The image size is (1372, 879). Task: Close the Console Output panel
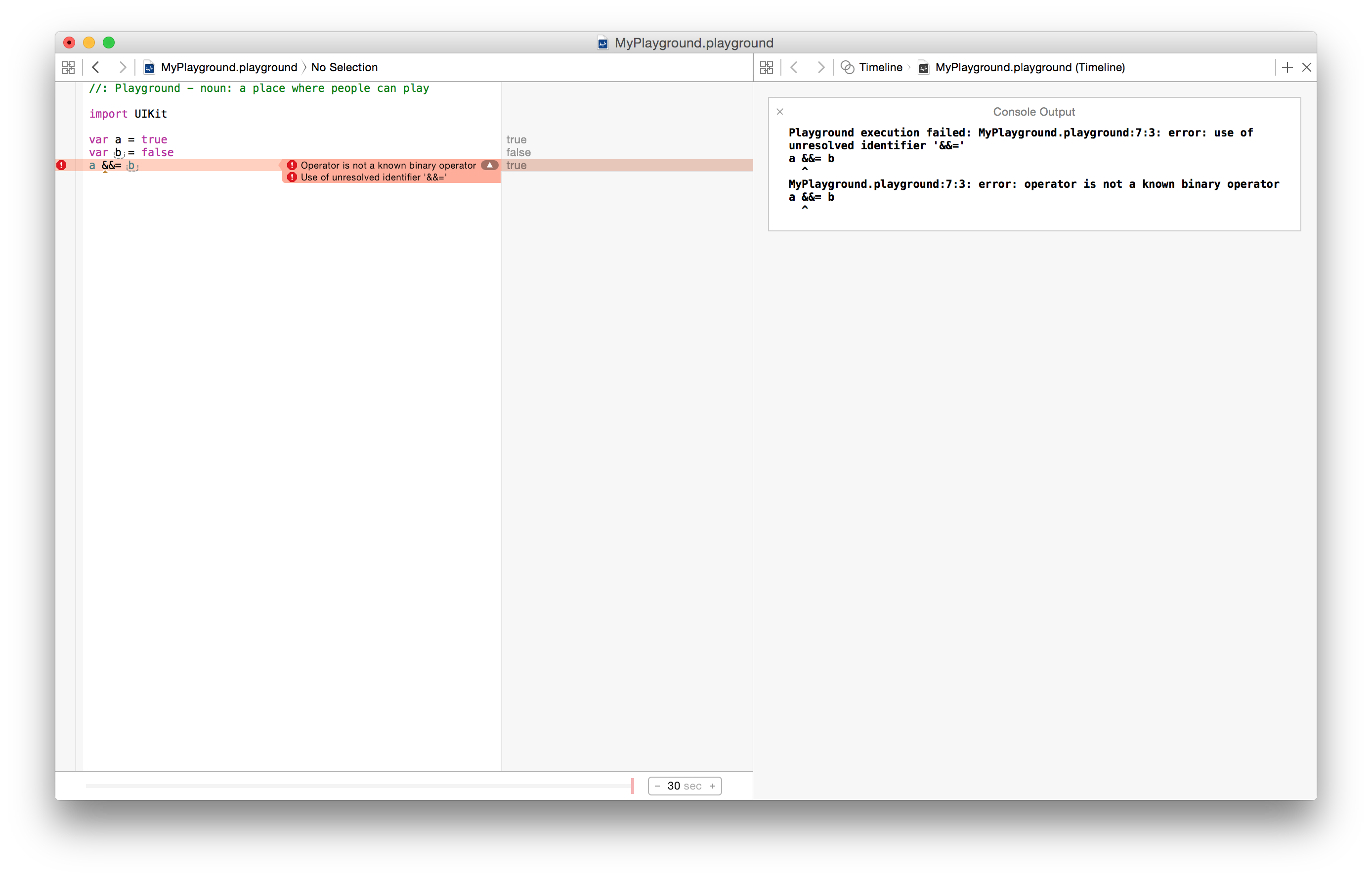[780, 112]
